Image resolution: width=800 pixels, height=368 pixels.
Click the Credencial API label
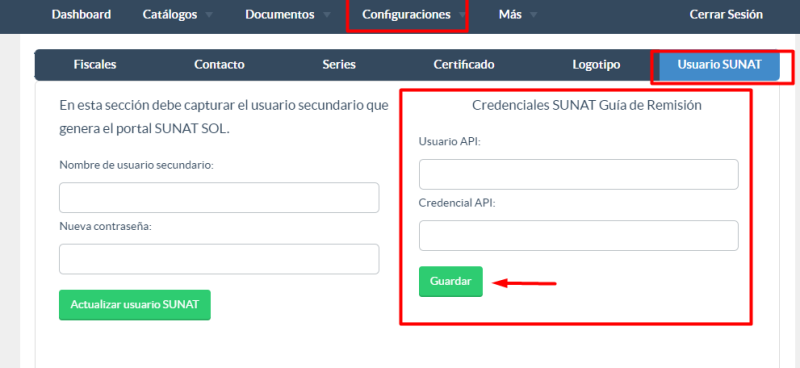[457, 203]
